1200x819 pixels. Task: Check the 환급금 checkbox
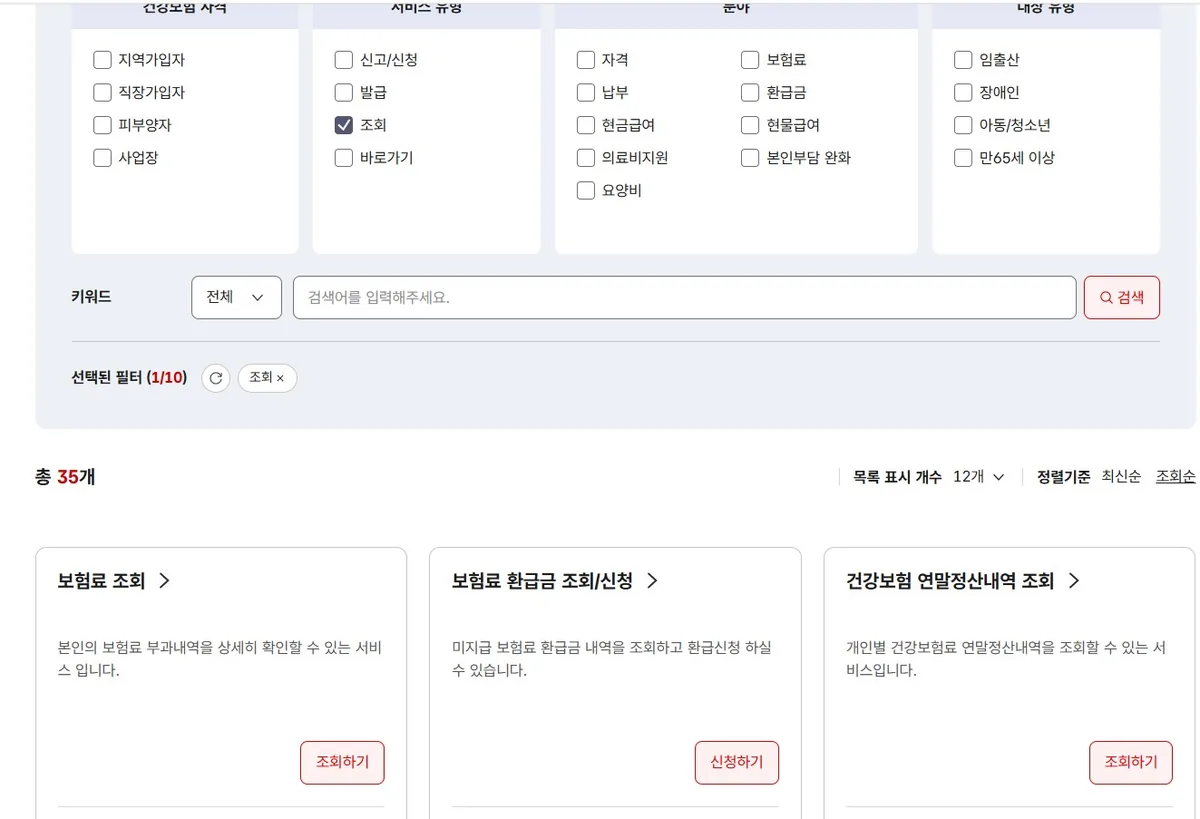750,93
